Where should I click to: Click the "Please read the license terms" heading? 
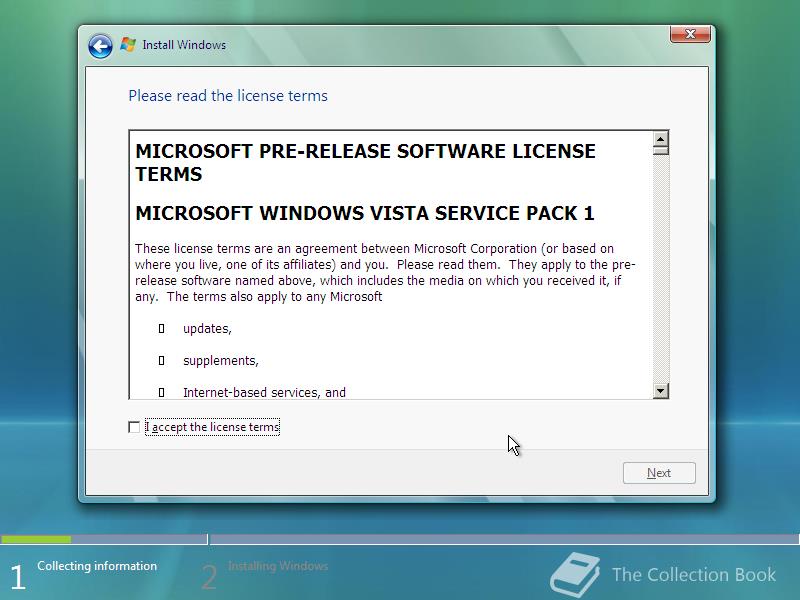pyautogui.click(x=227, y=95)
